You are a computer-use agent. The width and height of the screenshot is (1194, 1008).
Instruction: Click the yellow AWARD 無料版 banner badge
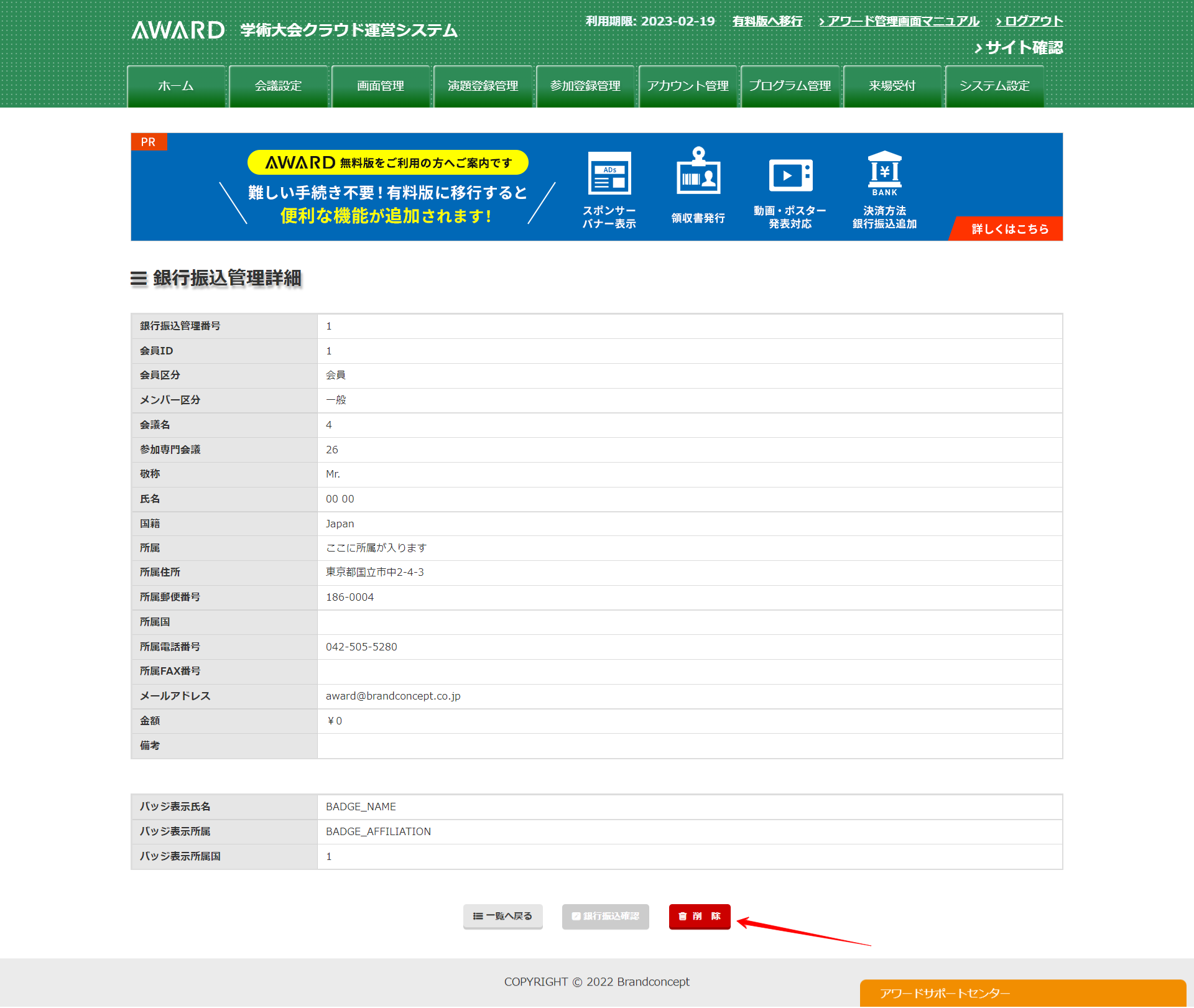(388, 163)
